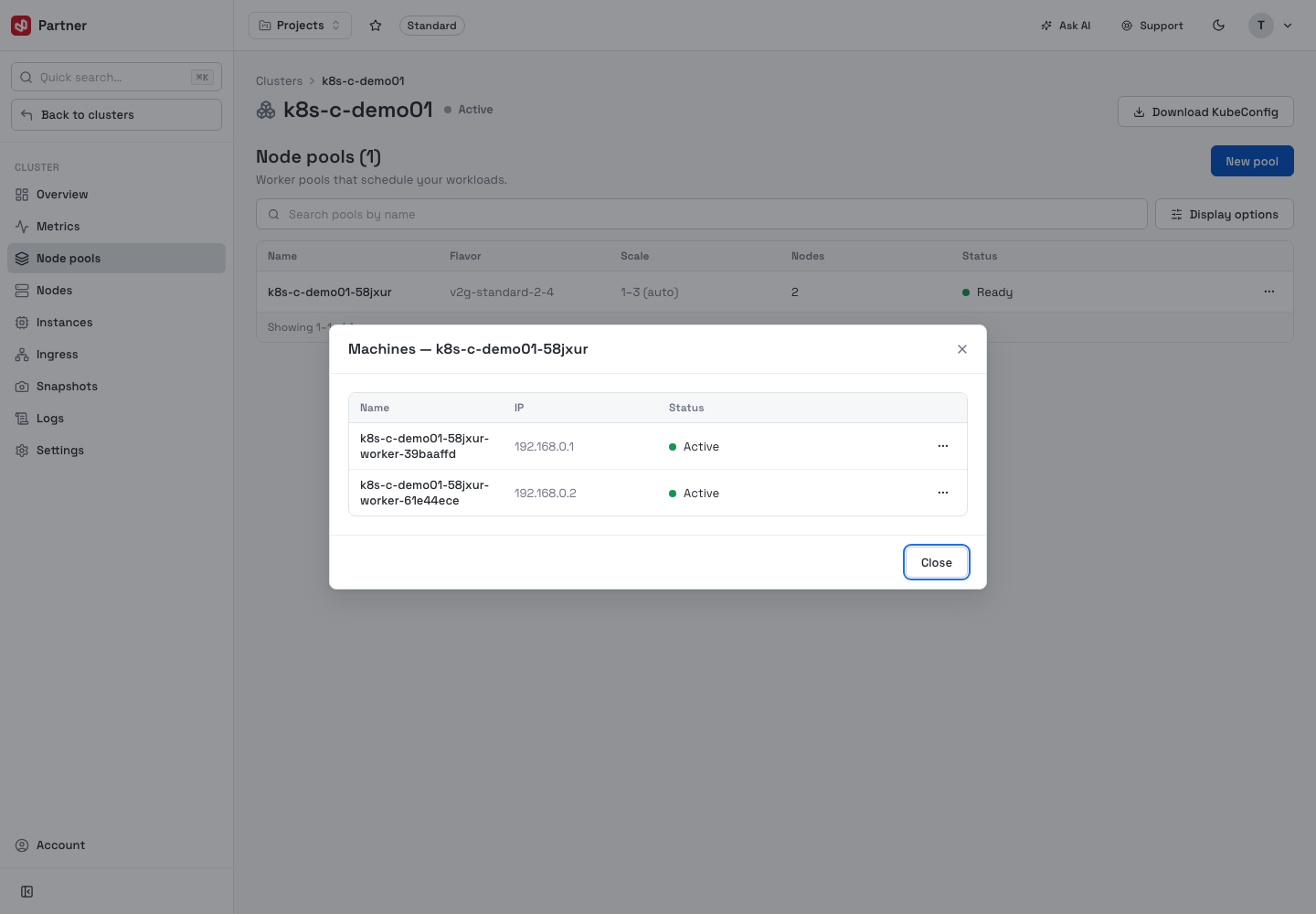Open Support link
Viewport: 1316px width, 914px height.
pos(1152,26)
